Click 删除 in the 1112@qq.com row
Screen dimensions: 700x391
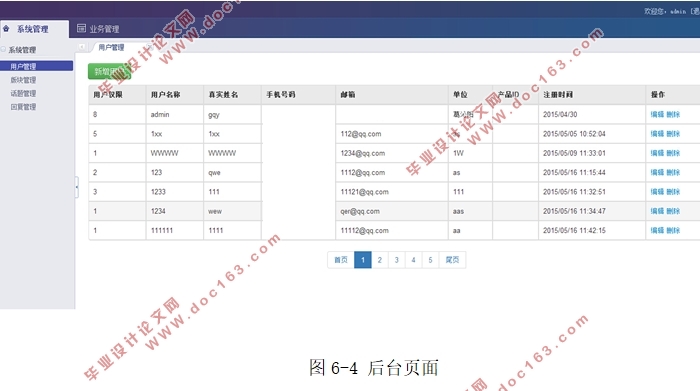673,172
